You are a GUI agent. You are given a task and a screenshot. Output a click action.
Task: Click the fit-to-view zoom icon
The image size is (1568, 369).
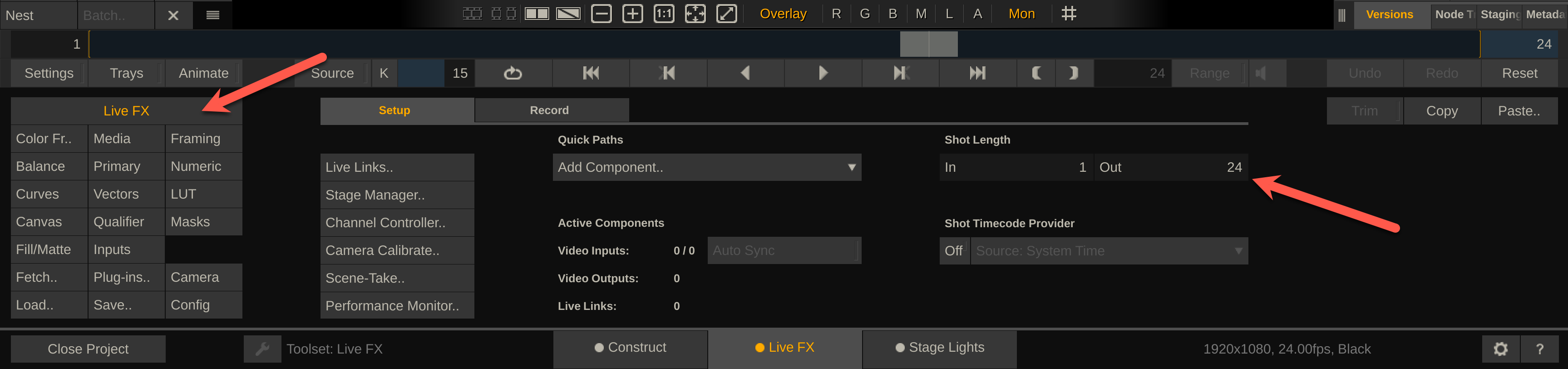(695, 14)
